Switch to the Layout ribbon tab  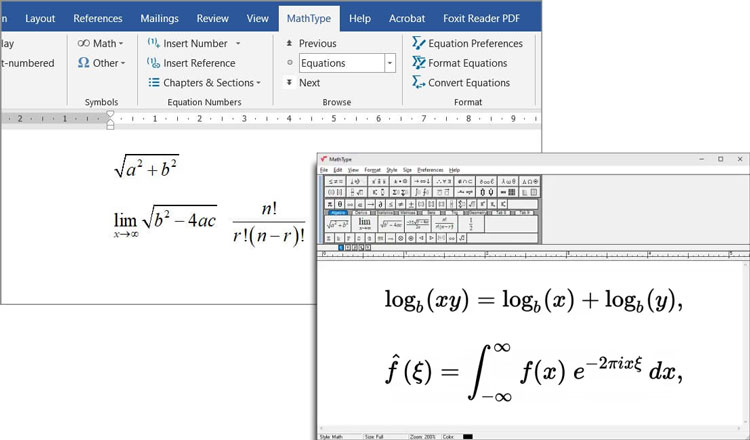click(40, 18)
